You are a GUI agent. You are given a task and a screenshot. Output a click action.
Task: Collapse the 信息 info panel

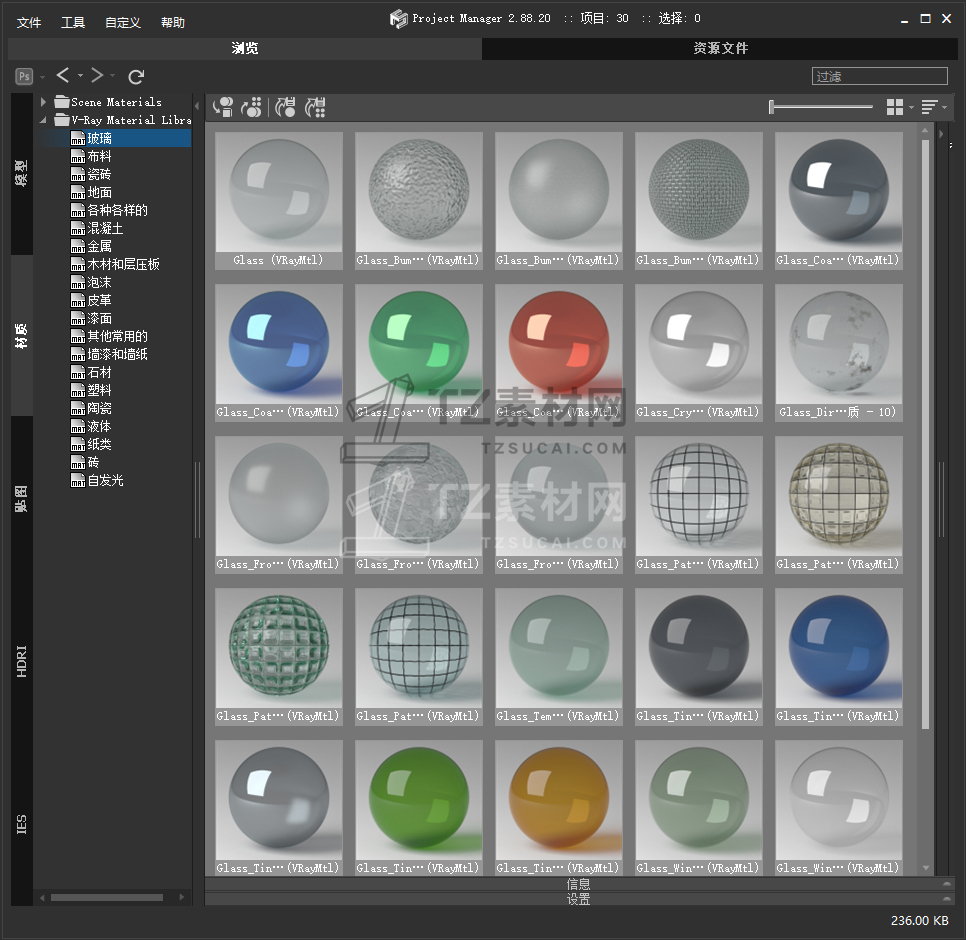click(946, 884)
